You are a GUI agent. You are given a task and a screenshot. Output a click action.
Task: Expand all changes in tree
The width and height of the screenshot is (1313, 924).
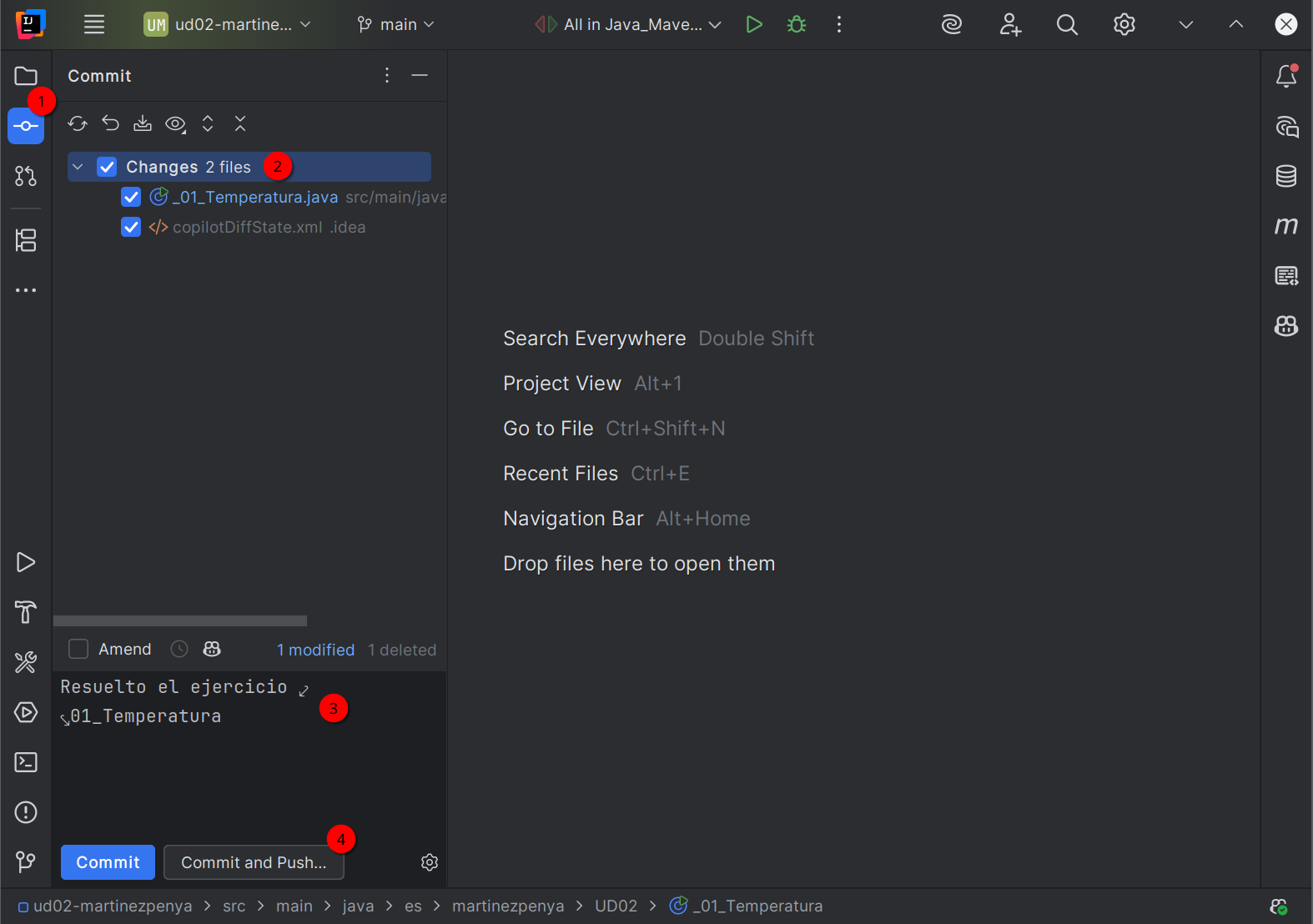click(208, 123)
